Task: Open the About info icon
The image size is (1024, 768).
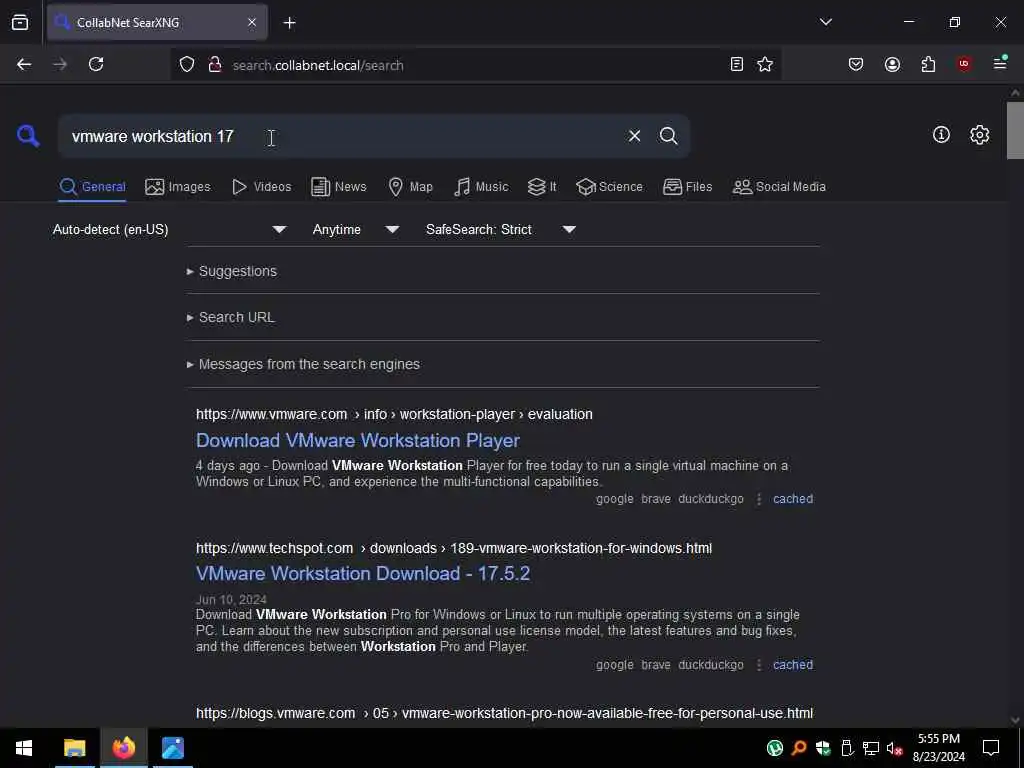Action: tap(941, 135)
